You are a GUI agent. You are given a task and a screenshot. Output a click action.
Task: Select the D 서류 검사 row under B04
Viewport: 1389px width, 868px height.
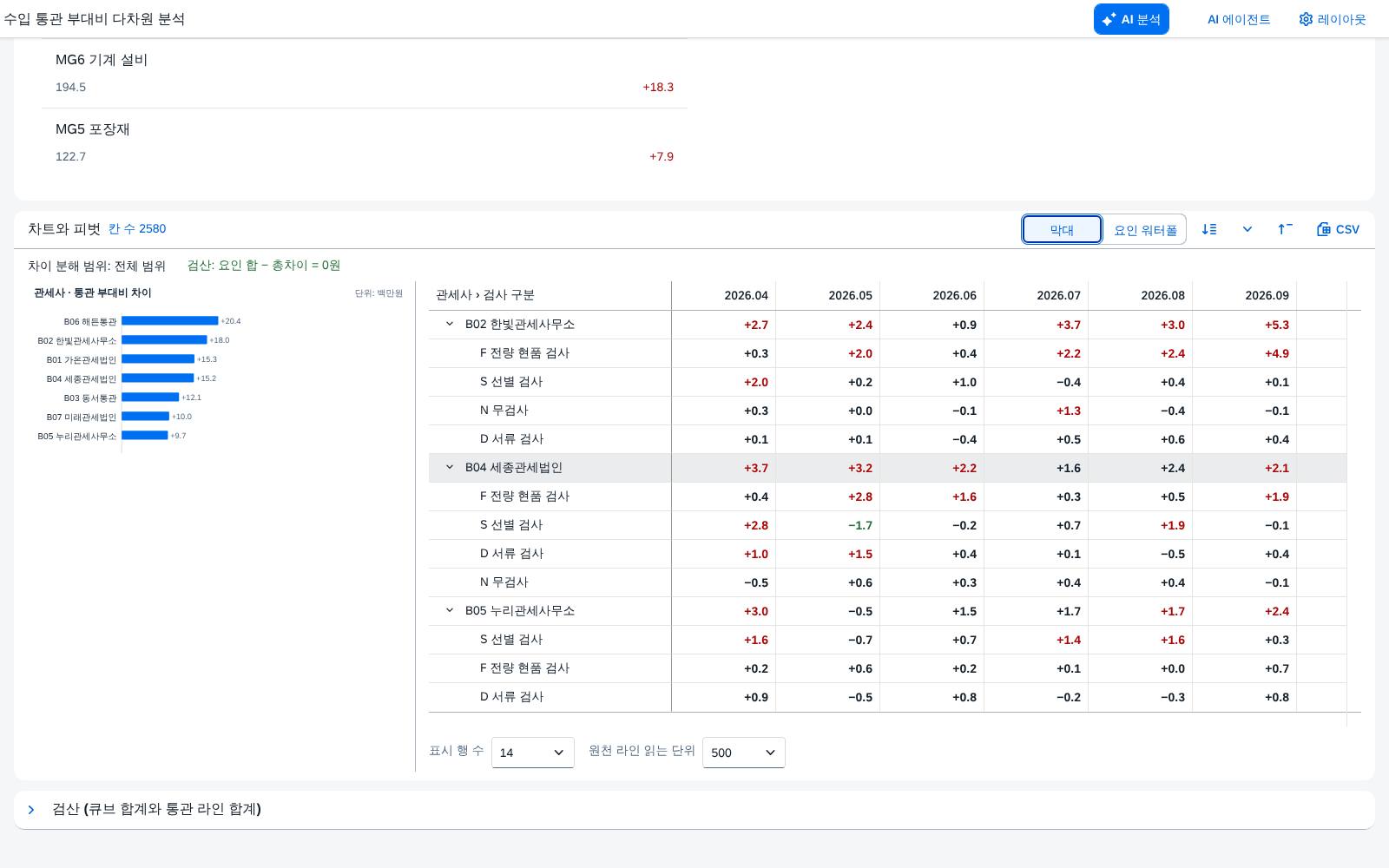point(887,554)
